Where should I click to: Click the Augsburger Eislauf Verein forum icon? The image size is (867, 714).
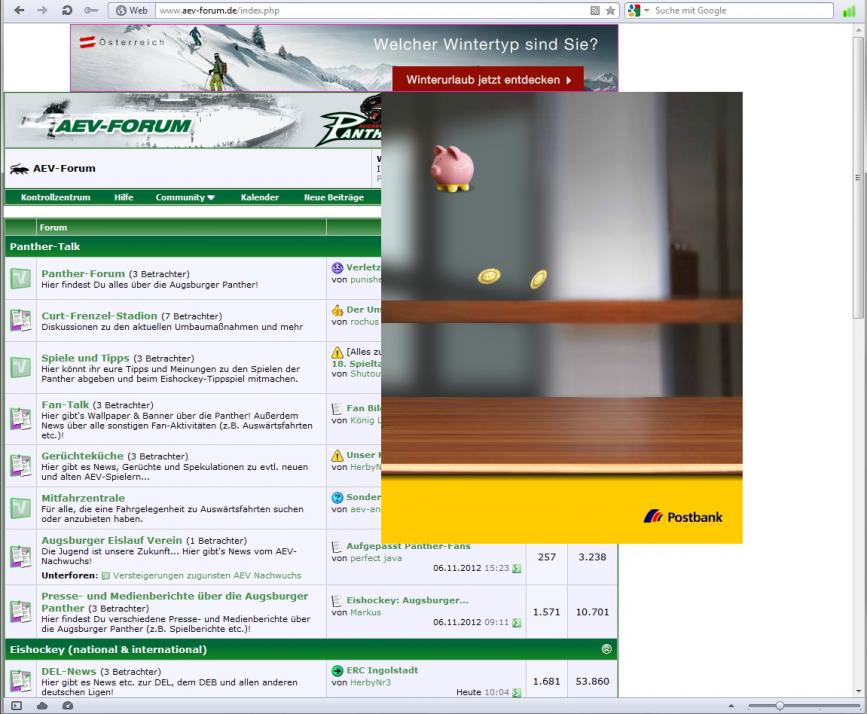pyautogui.click(x=20, y=556)
